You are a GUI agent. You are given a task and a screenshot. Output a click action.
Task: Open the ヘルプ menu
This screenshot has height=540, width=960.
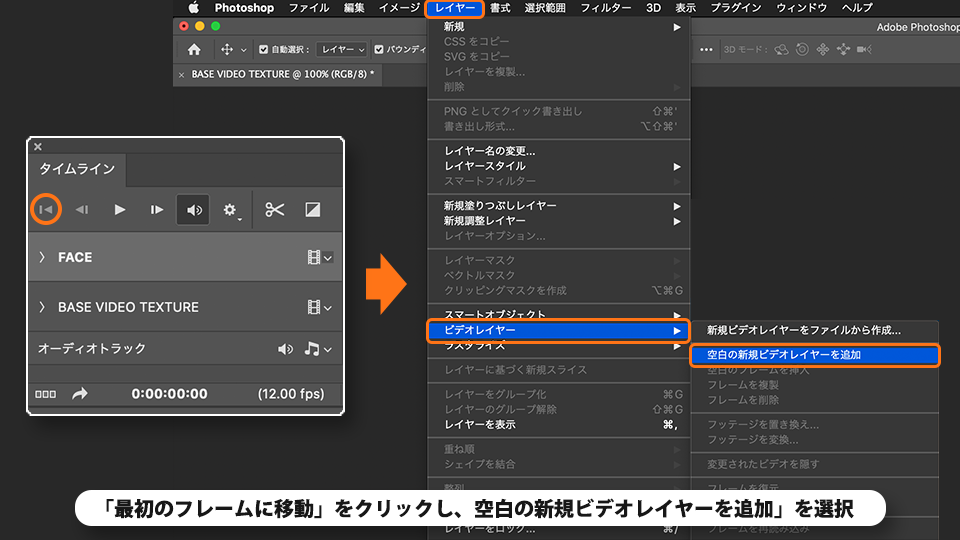(x=857, y=8)
